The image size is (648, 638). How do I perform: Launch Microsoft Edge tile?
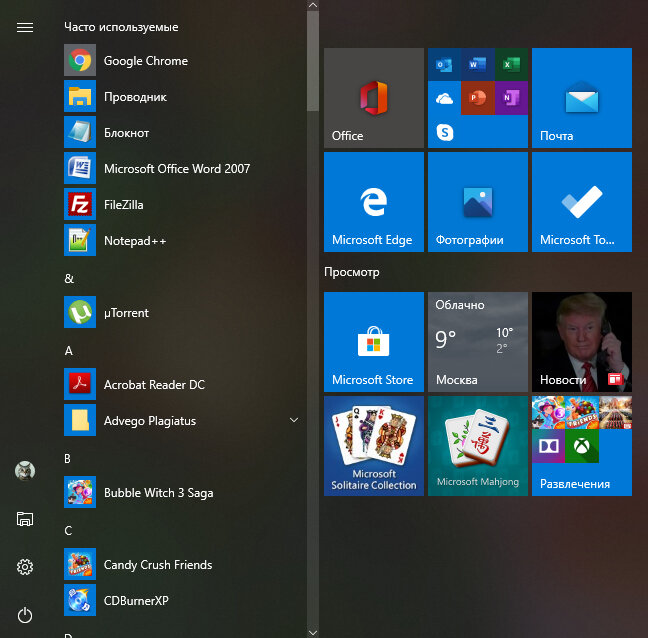click(374, 202)
